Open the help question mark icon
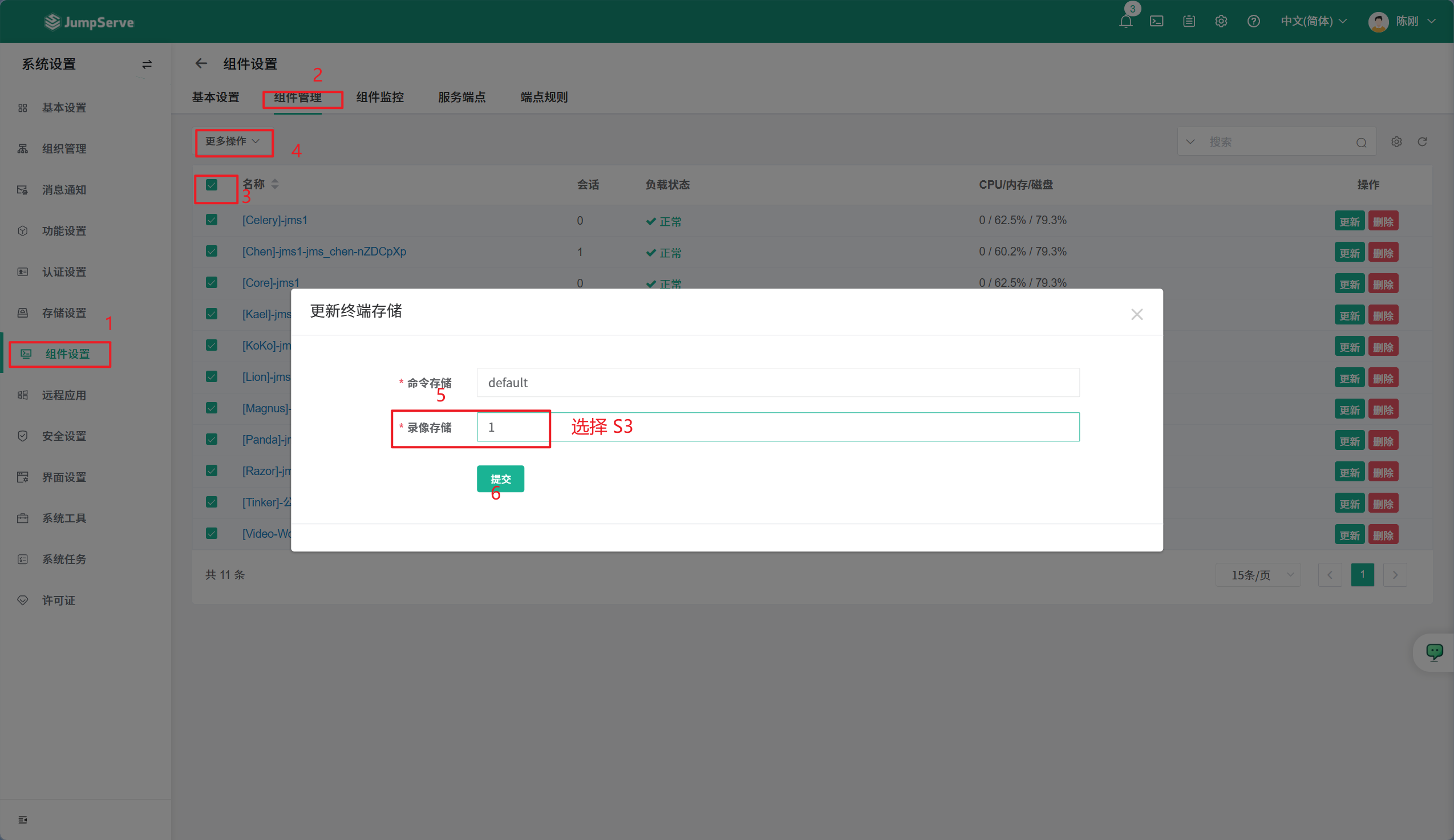The width and height of the screenshot is (1454, 840). click(1253, 21)
